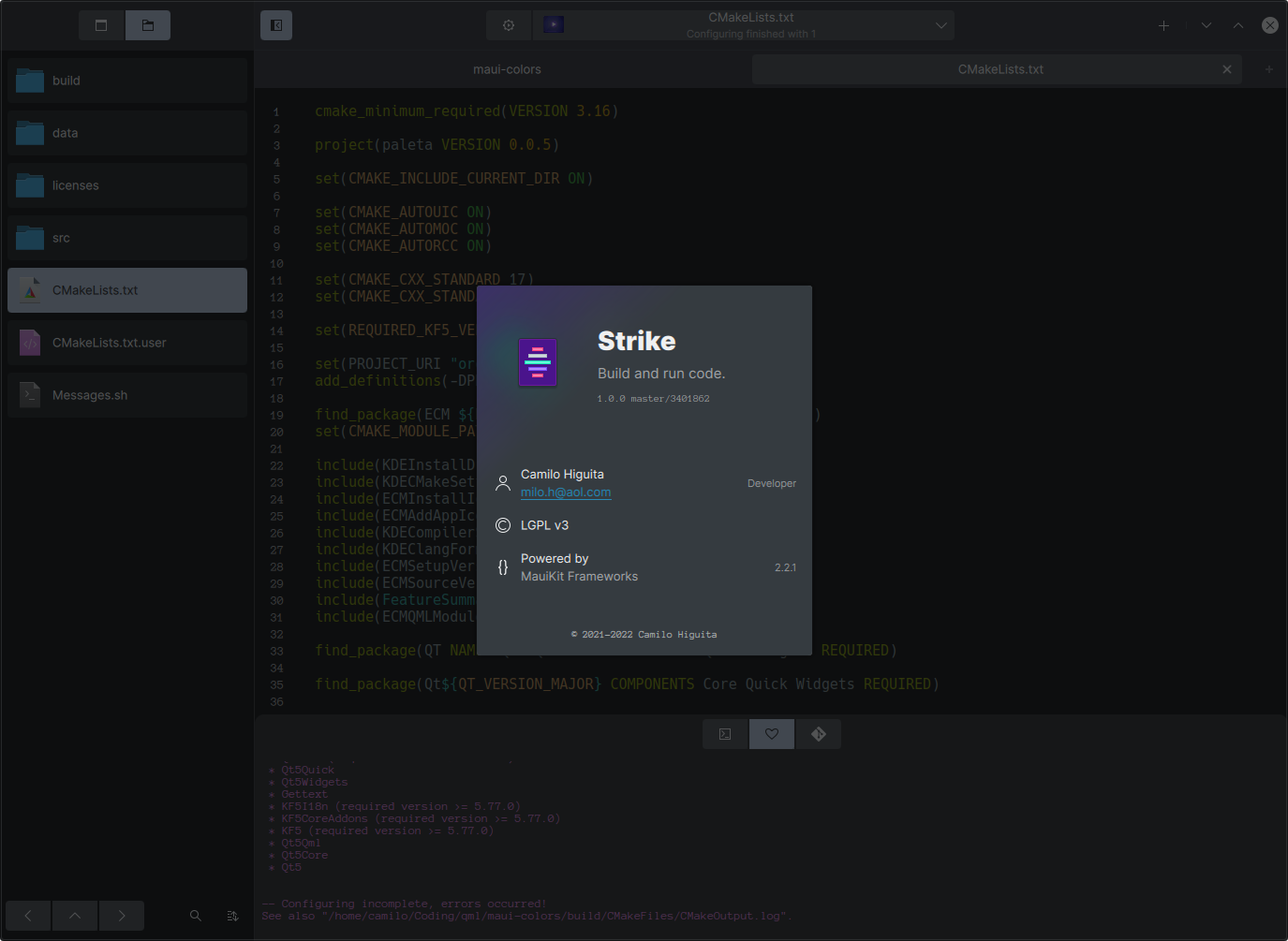Click the Gettext missing package entry
This screenshot has width=1288, height=941.
[304, 795]
